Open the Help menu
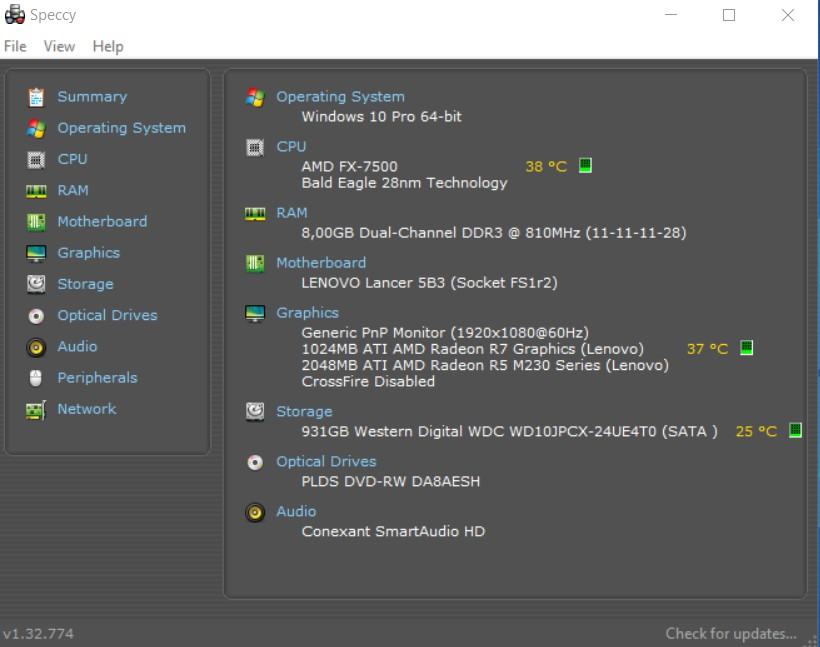 pos(108,47)
